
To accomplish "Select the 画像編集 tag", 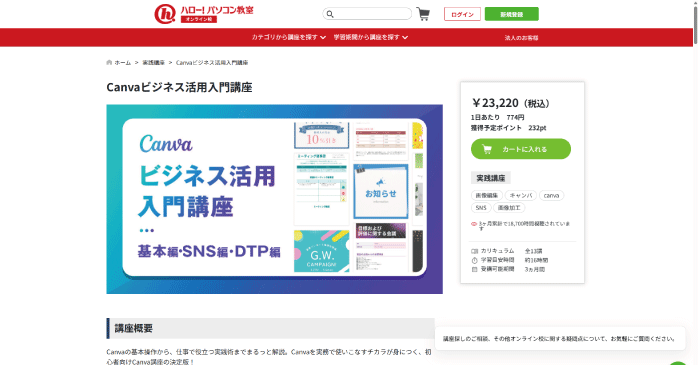I will point(487,195).
